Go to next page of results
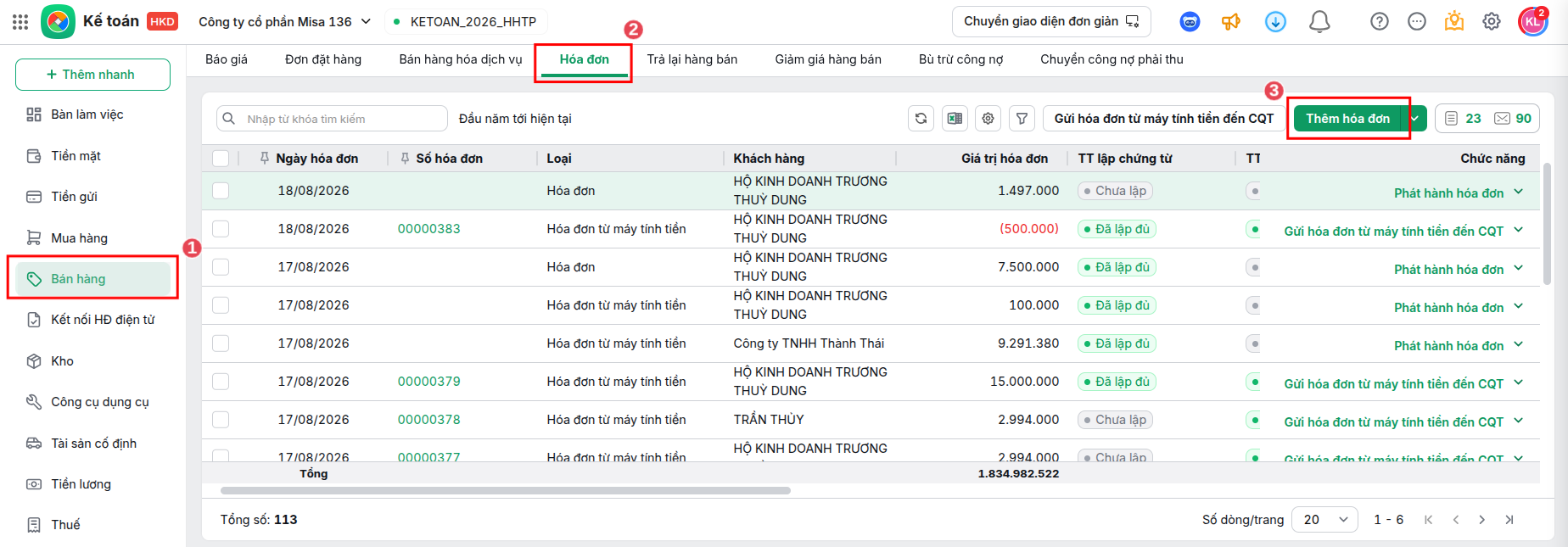The height and width of the screenshot is (547, 1568). (1482, 520)
